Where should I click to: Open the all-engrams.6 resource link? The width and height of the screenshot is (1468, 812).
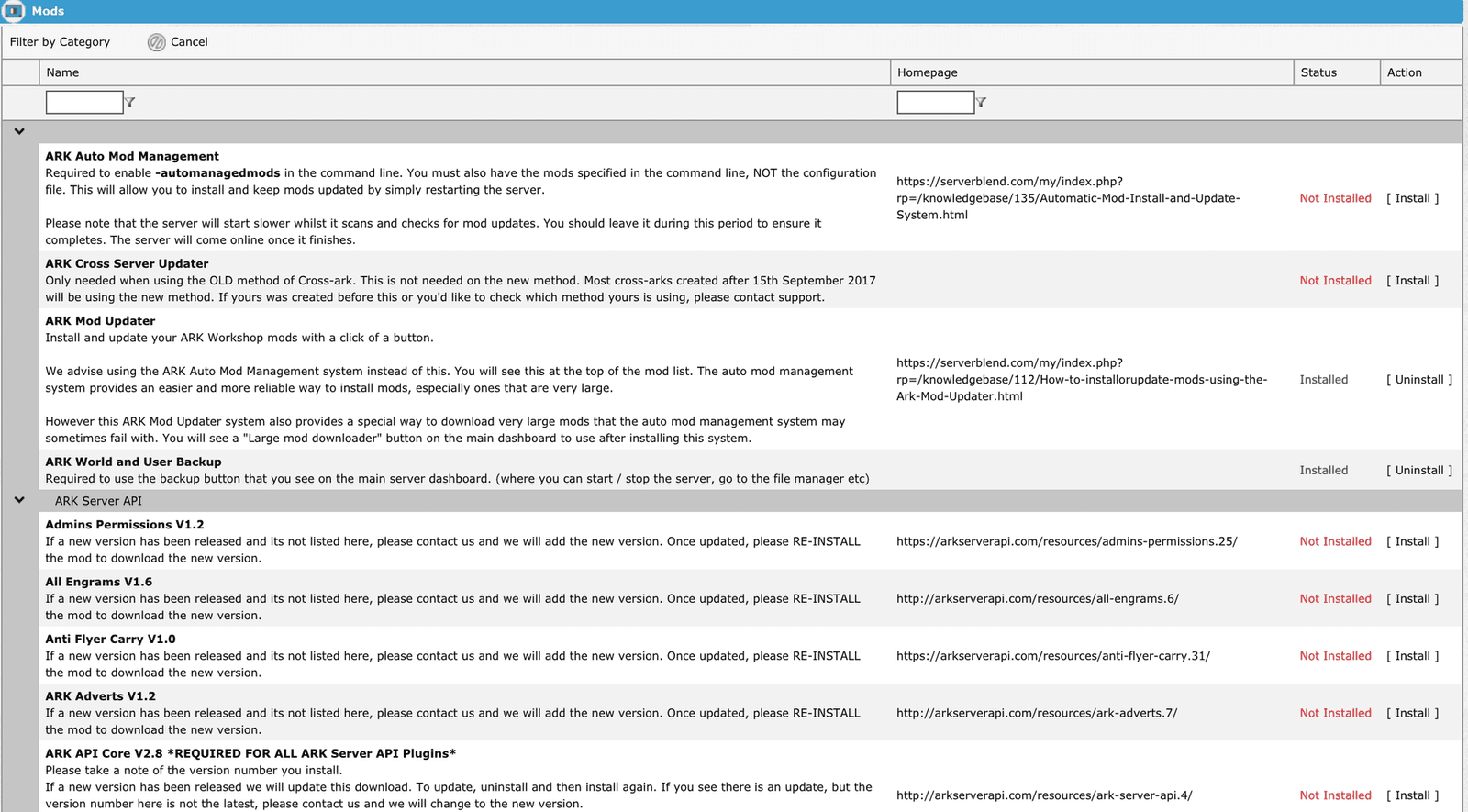(1038, 599)
